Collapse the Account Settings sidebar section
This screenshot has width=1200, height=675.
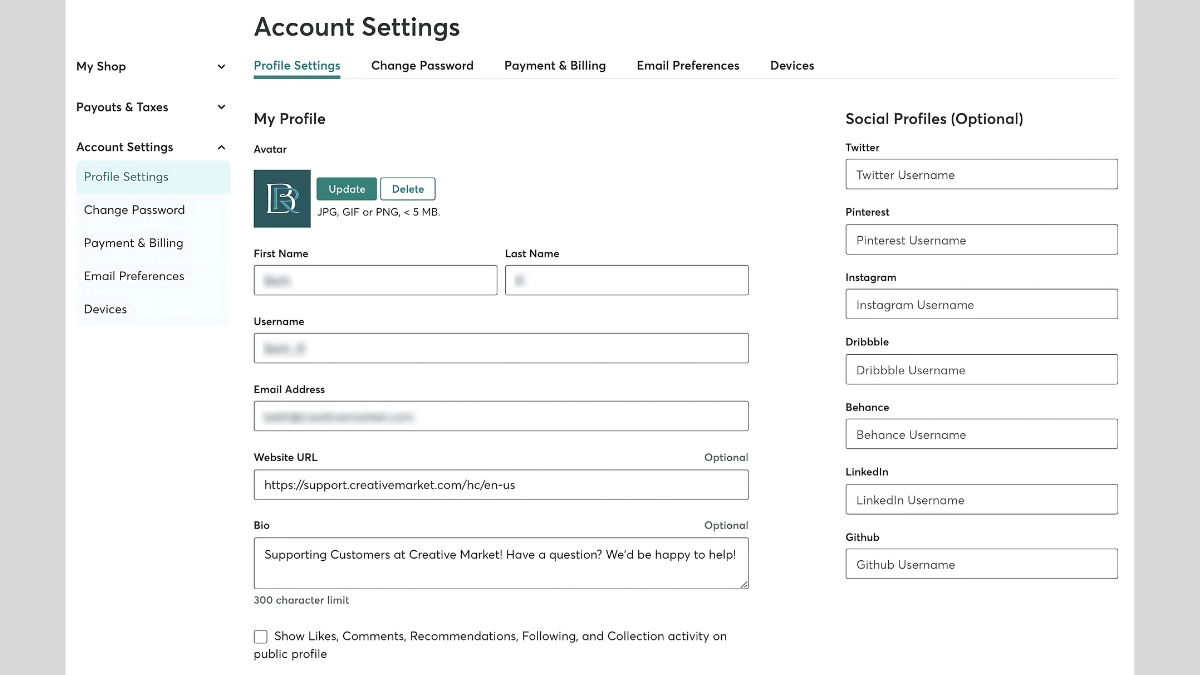(x=152, y=147)
